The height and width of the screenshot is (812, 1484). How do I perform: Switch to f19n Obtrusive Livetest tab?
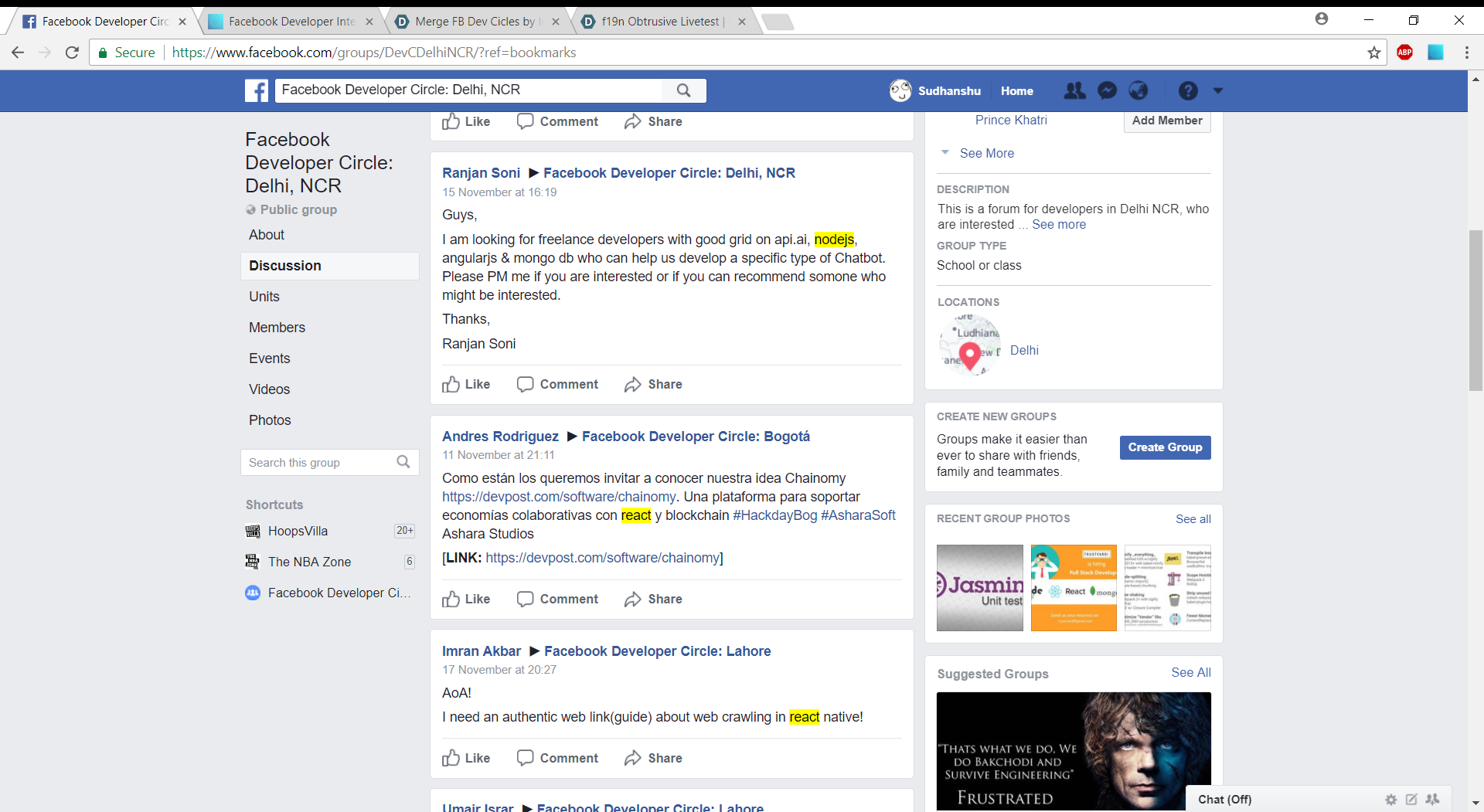[662, 21]
